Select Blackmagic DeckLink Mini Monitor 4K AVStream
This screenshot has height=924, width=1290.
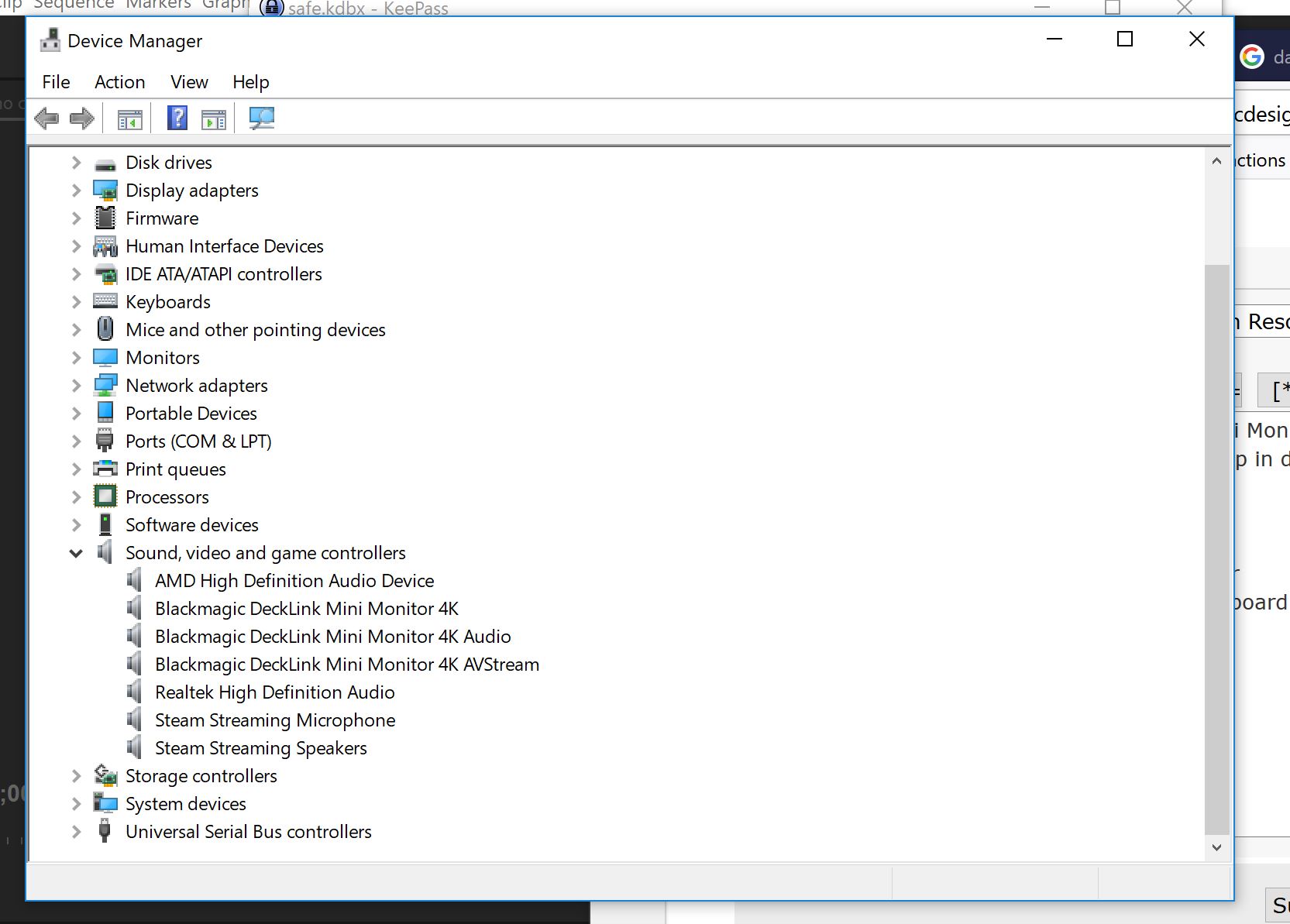[347, 665]
